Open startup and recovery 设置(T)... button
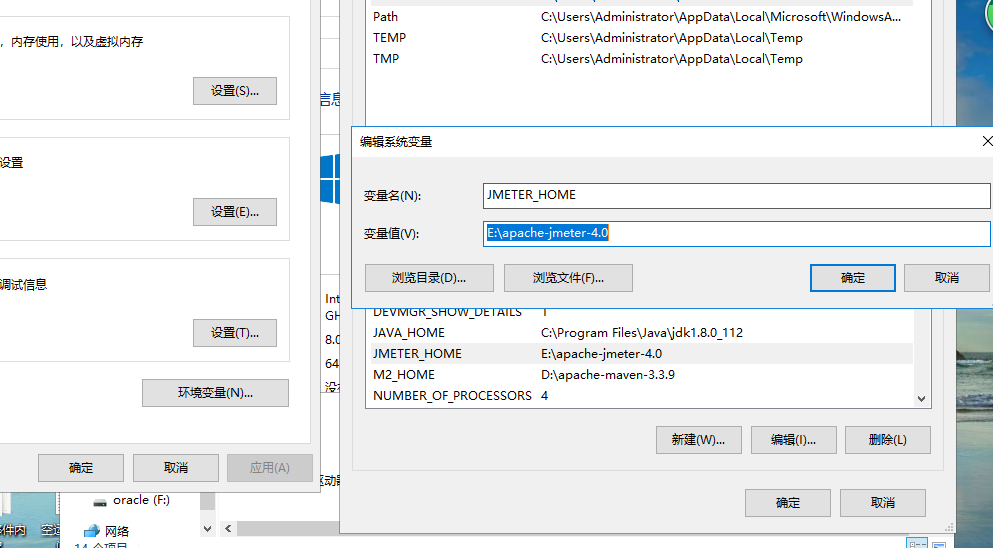The width and height of the screenshot is (993, 548). 235,333
